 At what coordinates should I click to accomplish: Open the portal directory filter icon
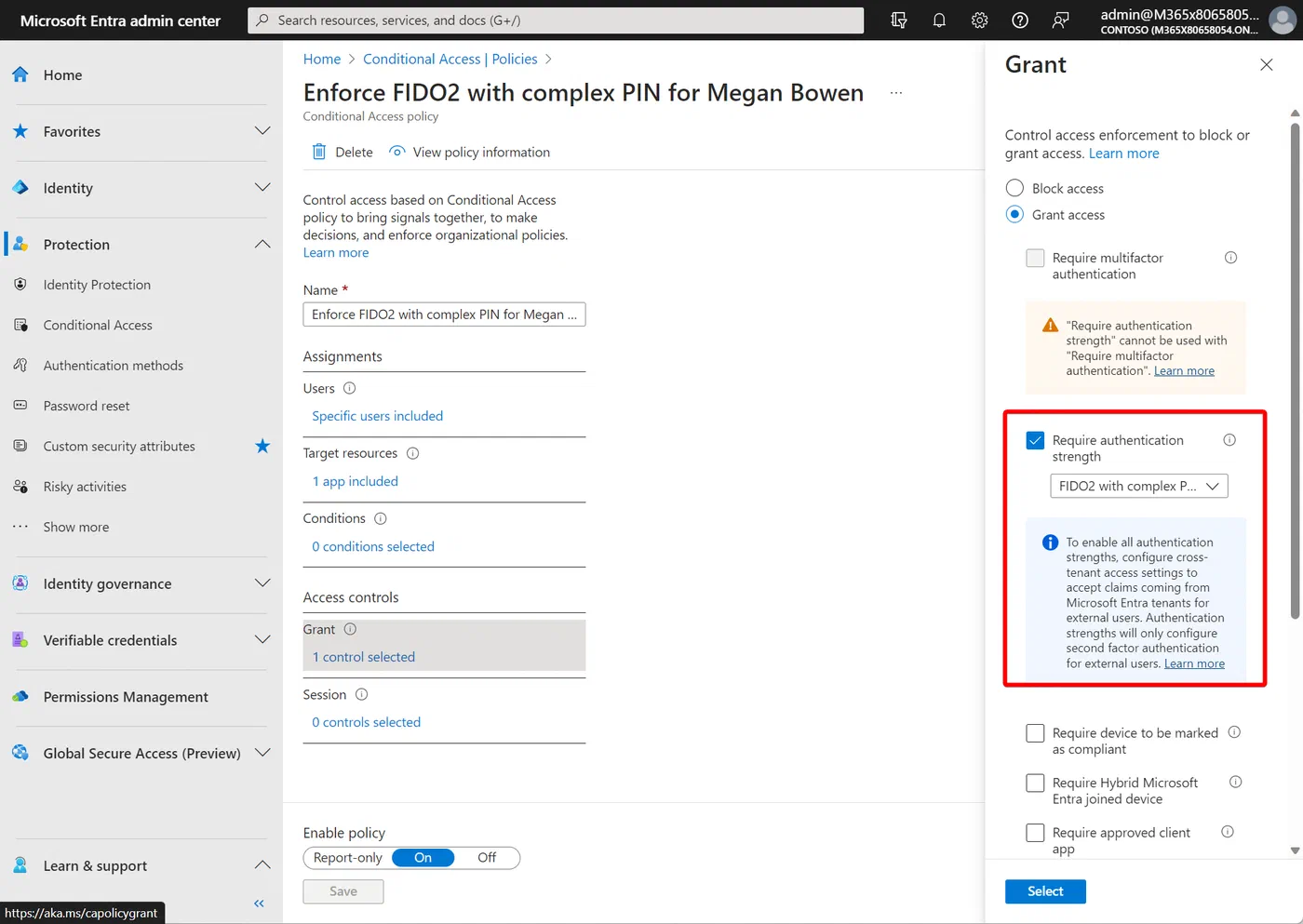899,20
